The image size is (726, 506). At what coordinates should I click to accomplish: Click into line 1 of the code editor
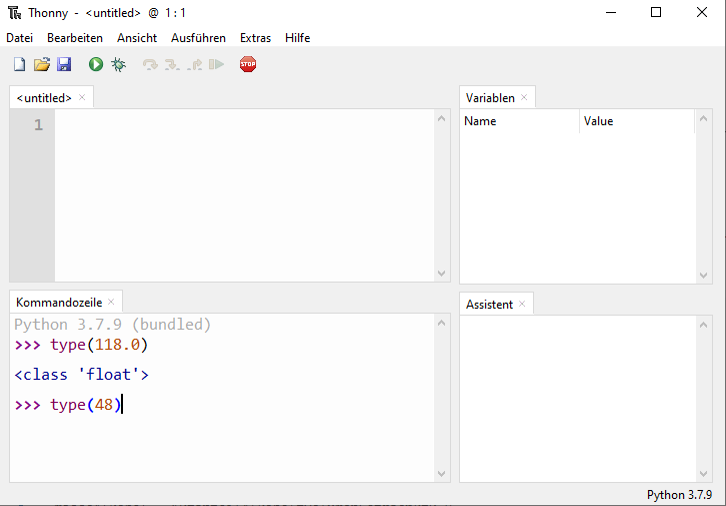click(240, 126)
